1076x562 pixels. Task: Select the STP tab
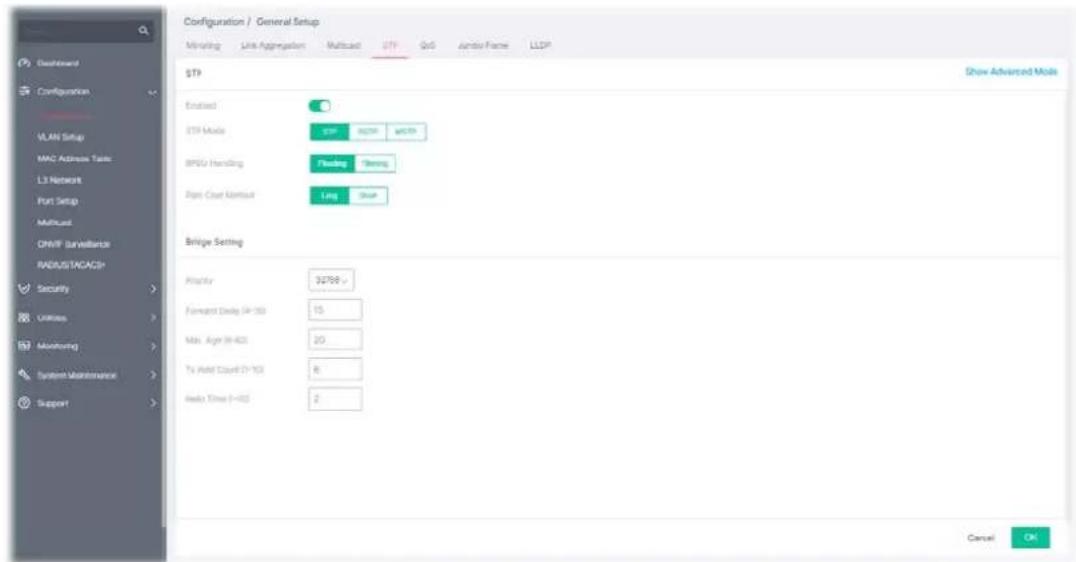(390, 45)
